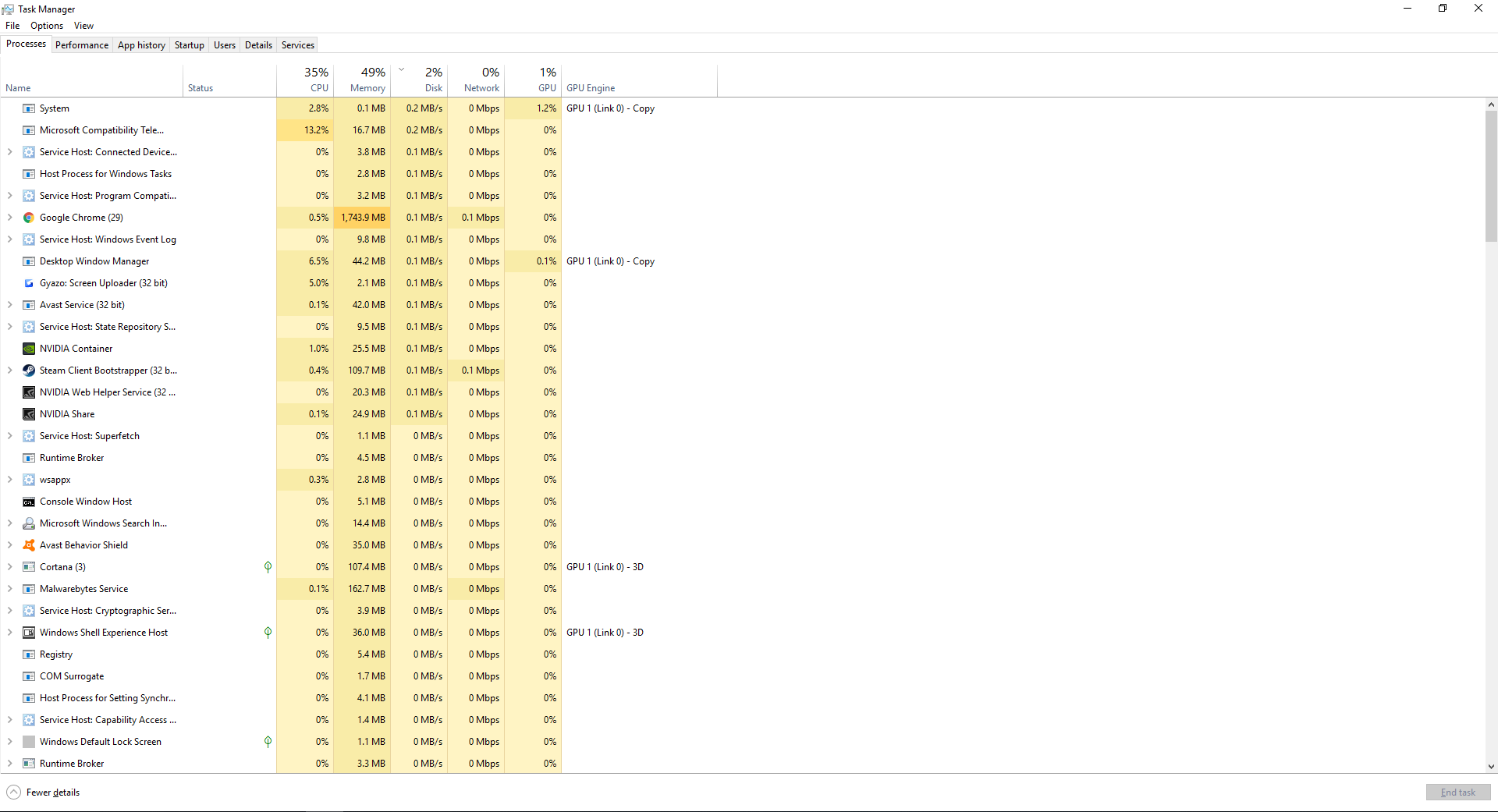The width and height of the screenshot is (1498, 812).
Task: Click the NVIDIA Share process icon
Action: [29, 414]
